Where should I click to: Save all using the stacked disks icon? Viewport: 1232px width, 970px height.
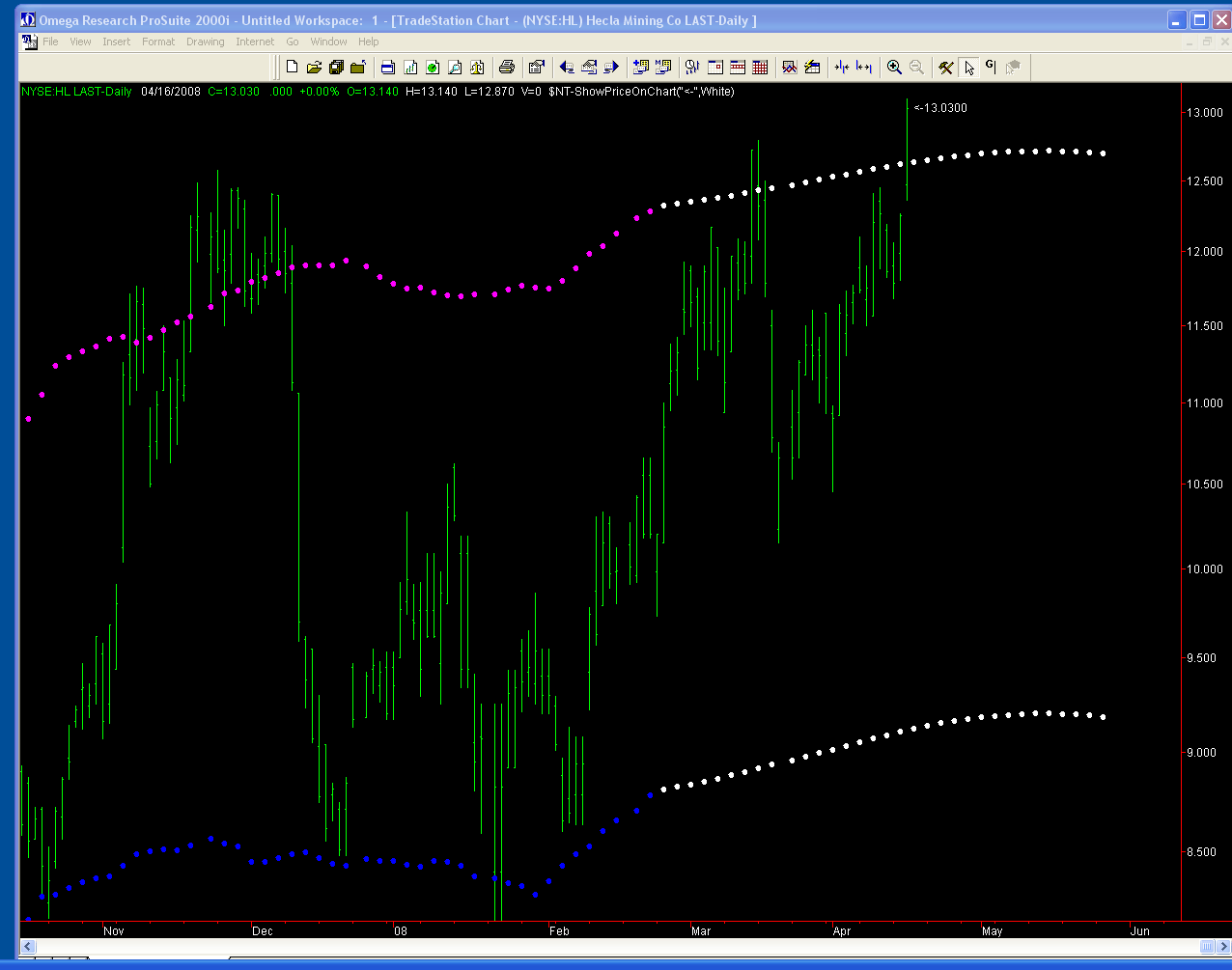336,67
